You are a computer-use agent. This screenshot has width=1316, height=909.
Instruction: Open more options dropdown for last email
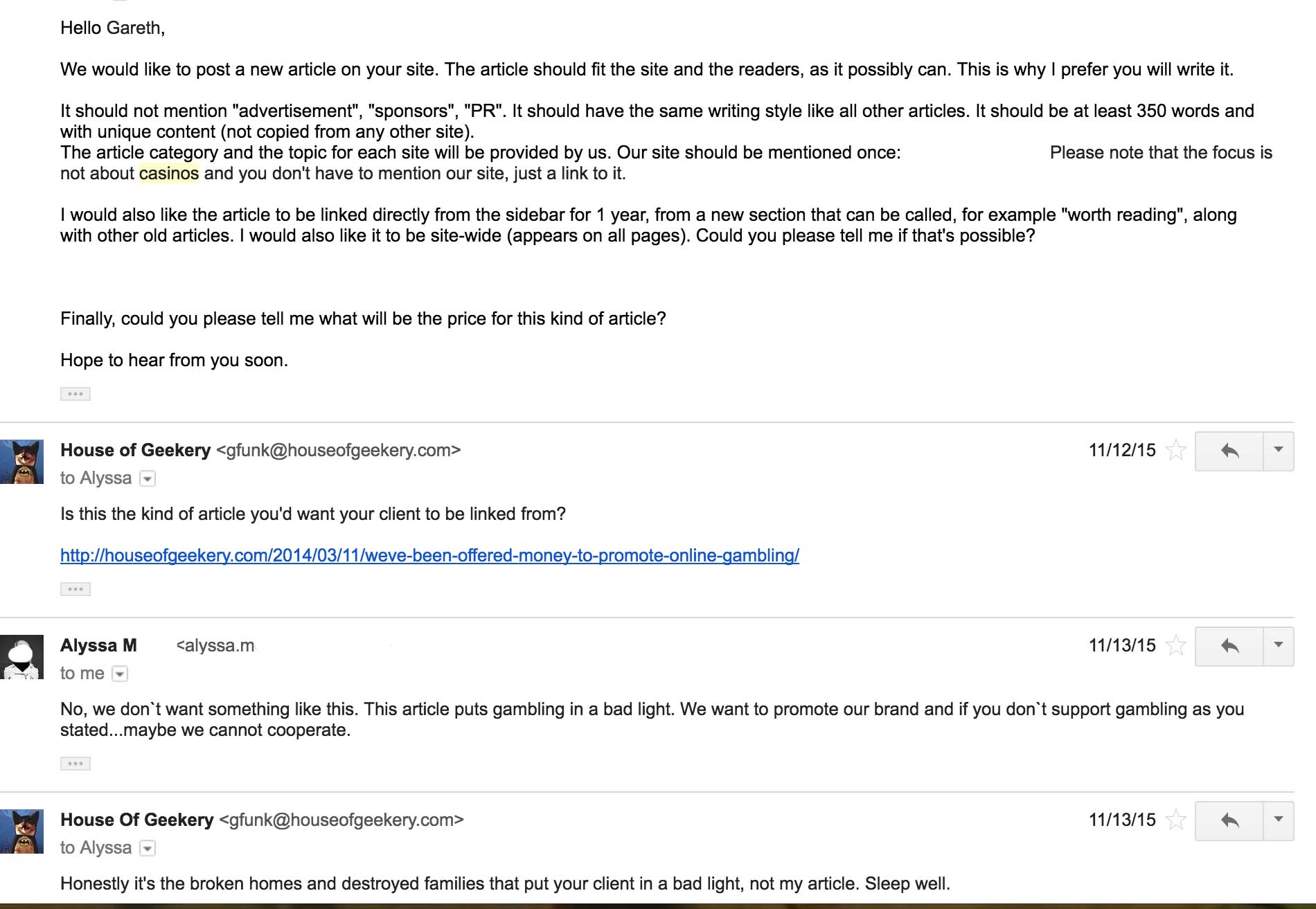1279,820
